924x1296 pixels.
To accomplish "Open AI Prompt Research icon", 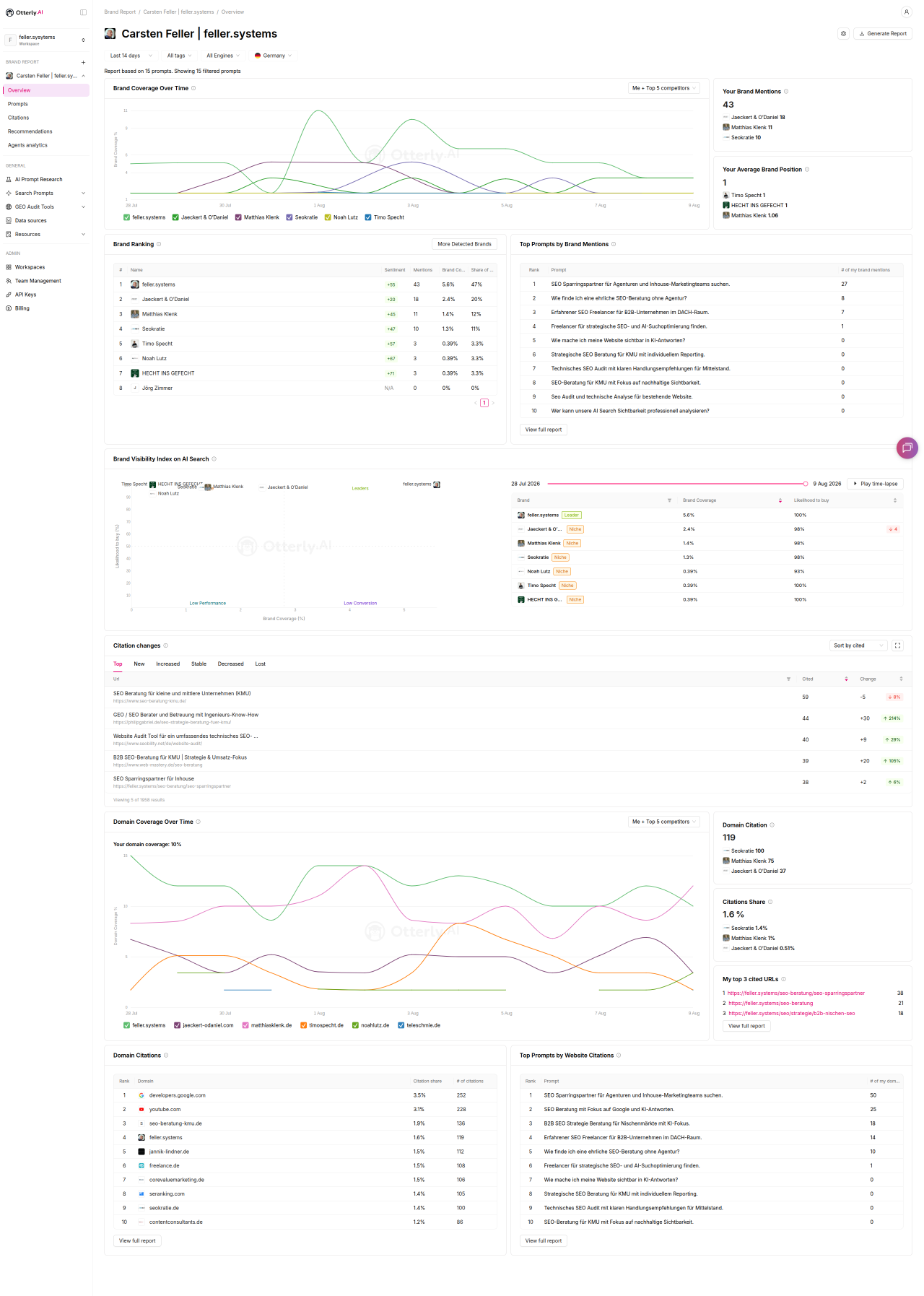I will 9,179.
